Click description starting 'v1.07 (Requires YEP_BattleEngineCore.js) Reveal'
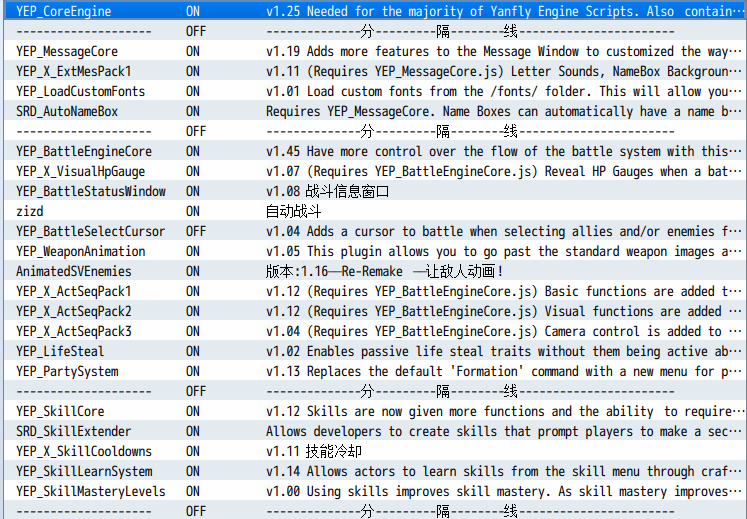Viewport: 747px width, 519px height. click(504, 171)
